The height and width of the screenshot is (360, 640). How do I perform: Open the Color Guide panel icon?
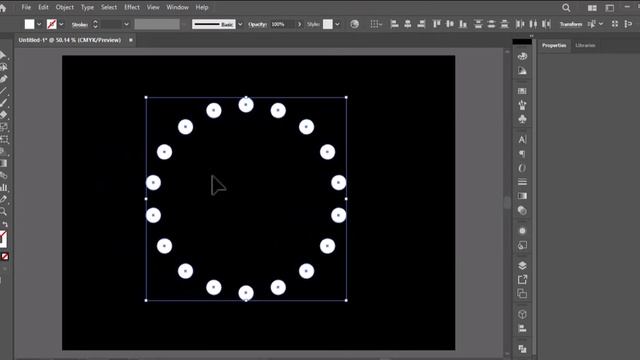tap(522, 71)
